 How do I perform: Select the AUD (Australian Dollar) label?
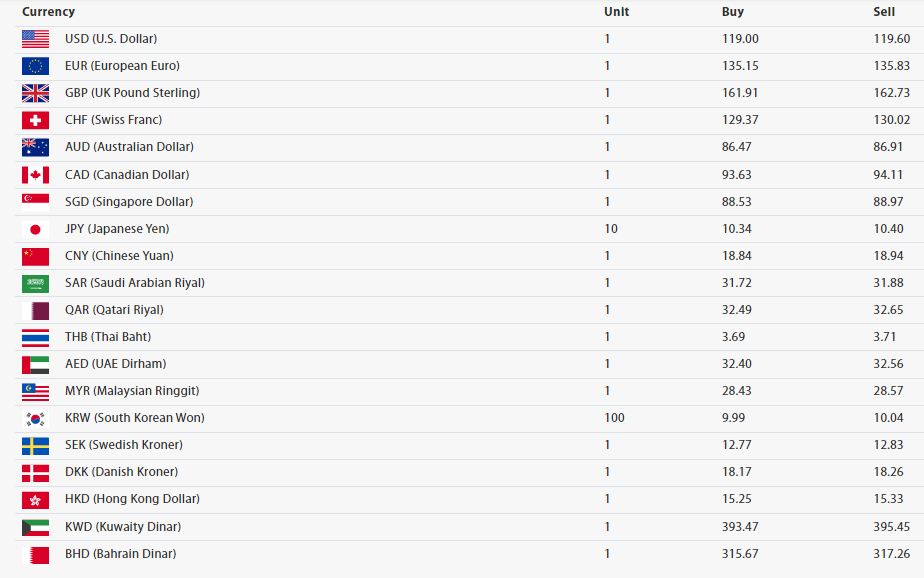[x=129, y=147]
